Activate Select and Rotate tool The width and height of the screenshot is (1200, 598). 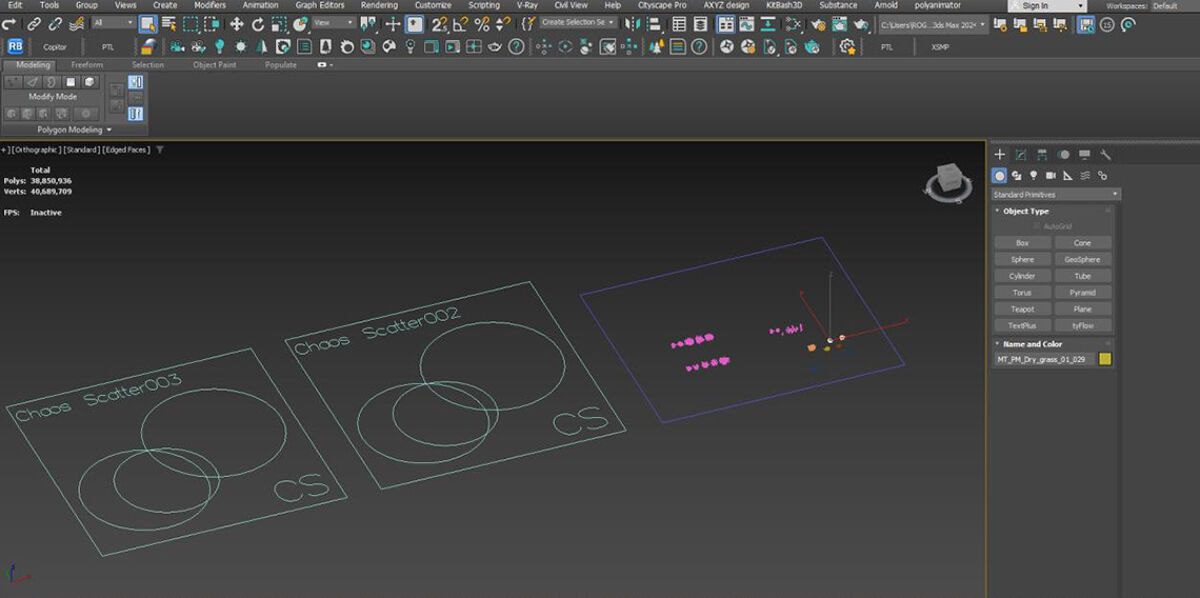click(258, 23)
